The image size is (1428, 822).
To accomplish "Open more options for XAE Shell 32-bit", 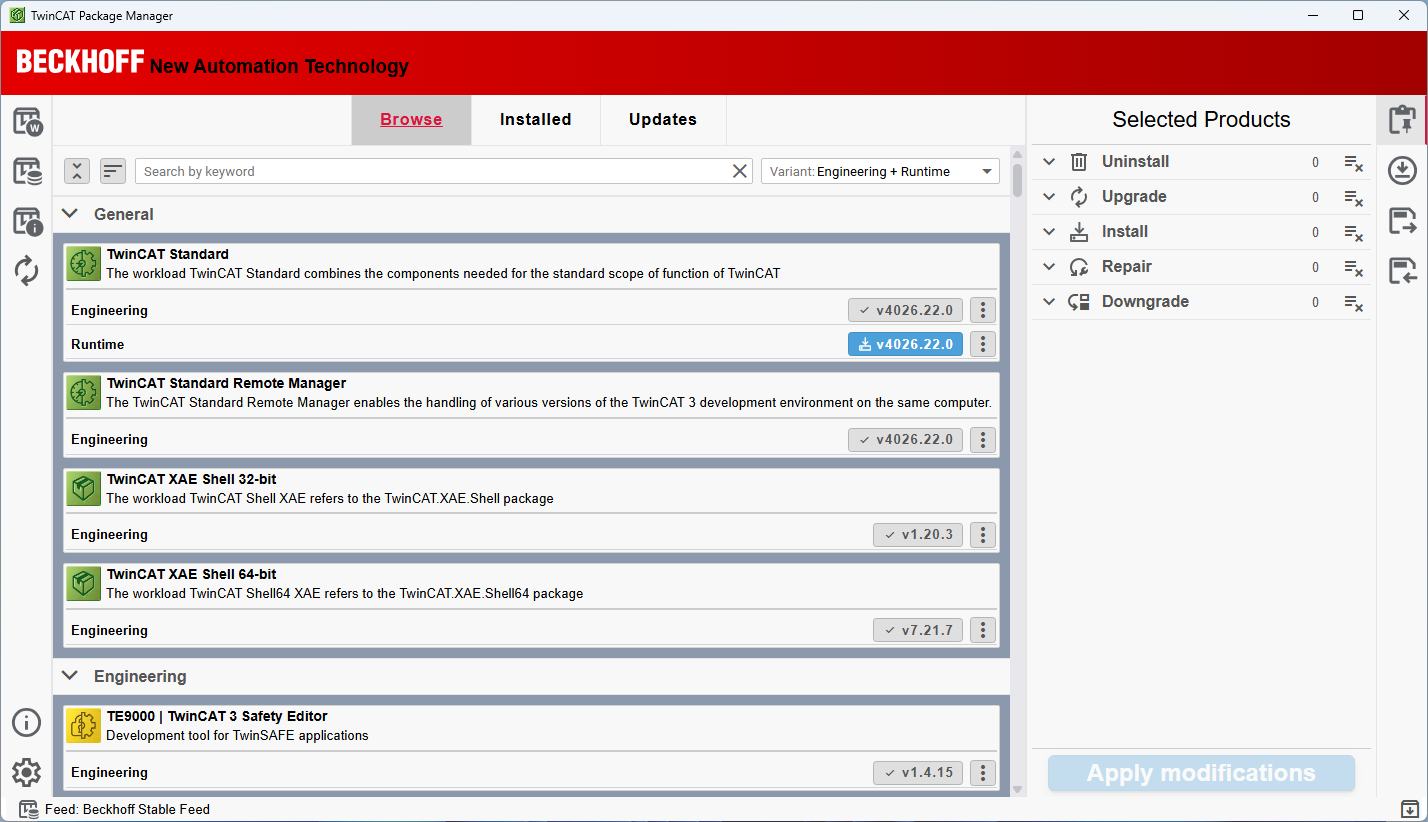I will point(983,535).
